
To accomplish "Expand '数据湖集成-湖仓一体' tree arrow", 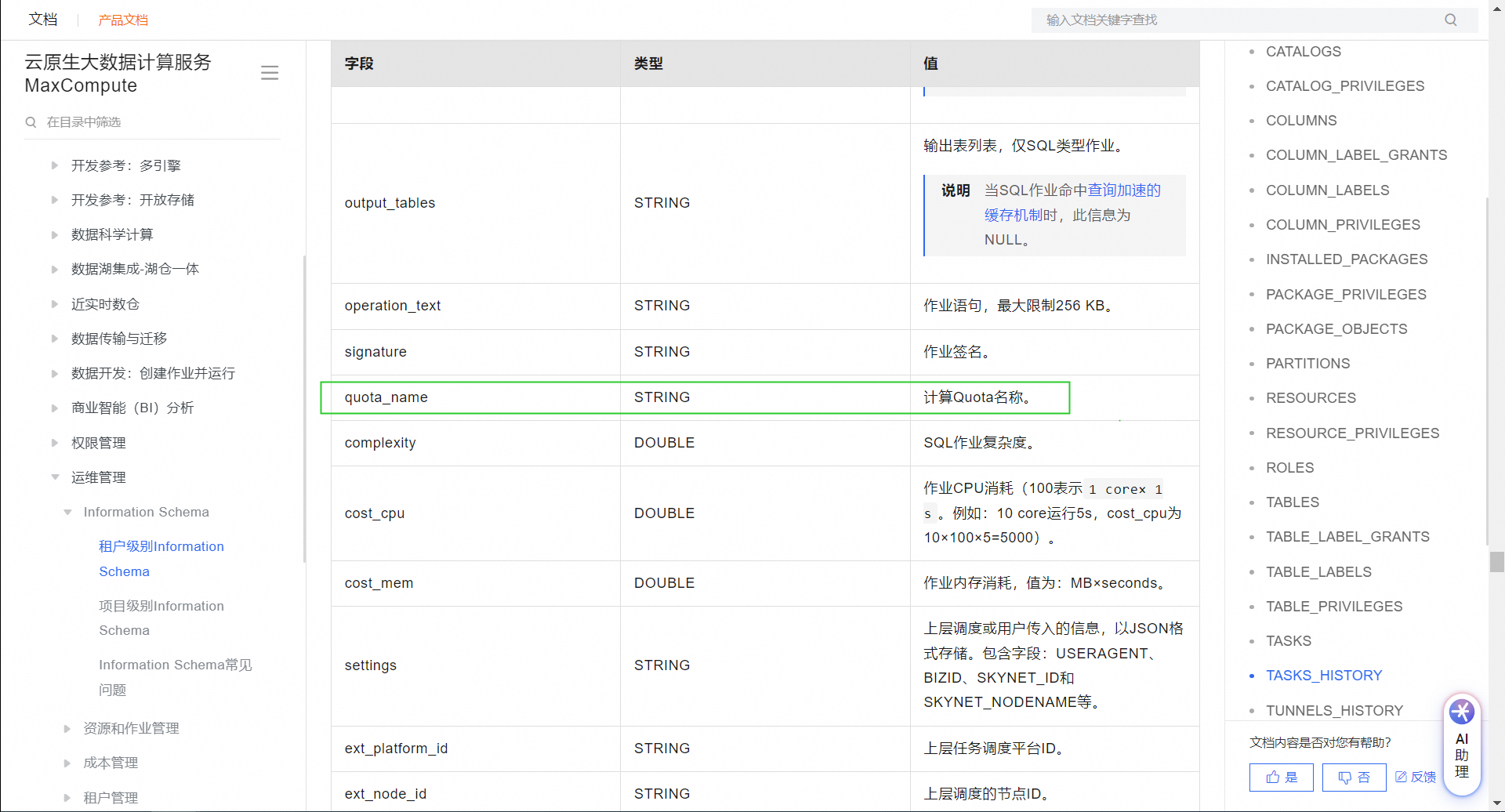I will point(55,269).
